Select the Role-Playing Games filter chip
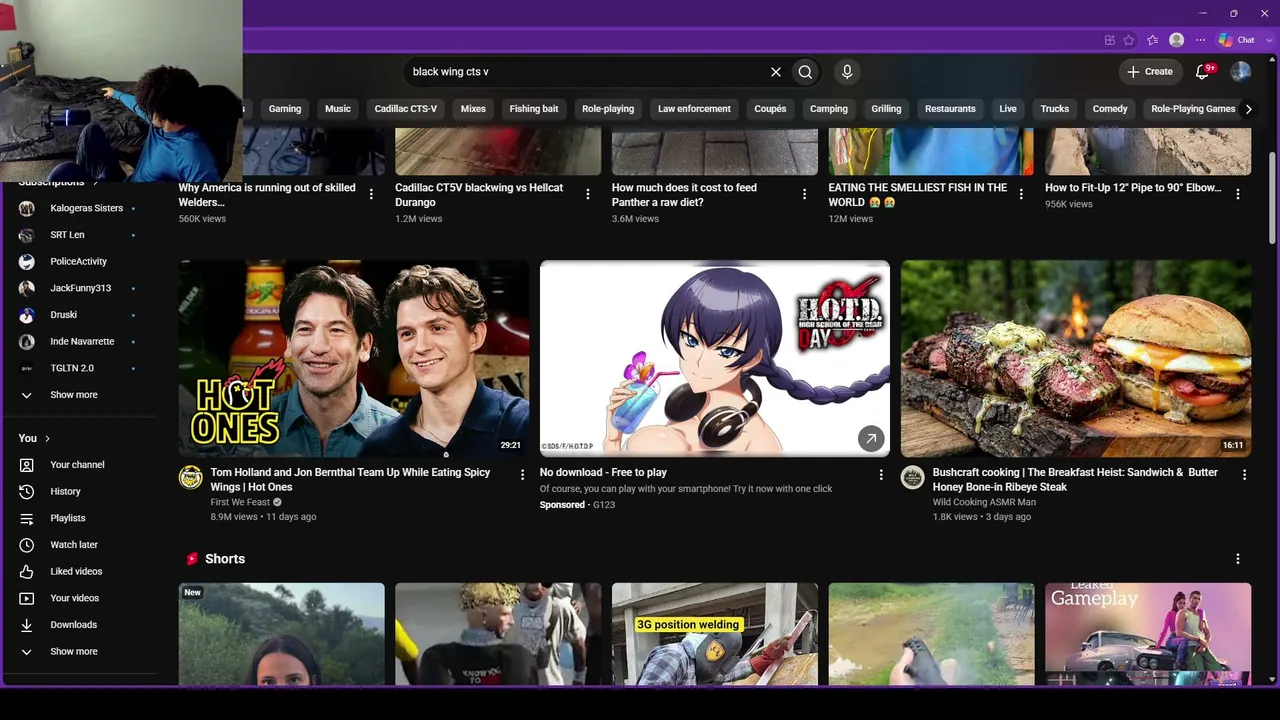The height and width of the screenshot is (720, 1280). pos(1193,109)
